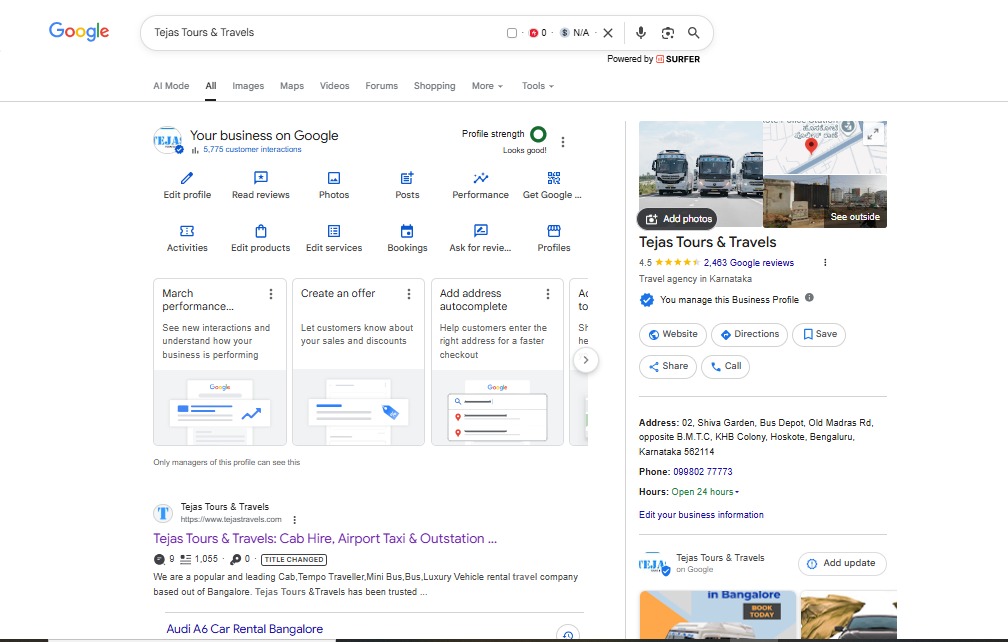This screenshot has height=642, width=1008.
Task: Open Edit profile pencil icon
Action: click(186, 178)
